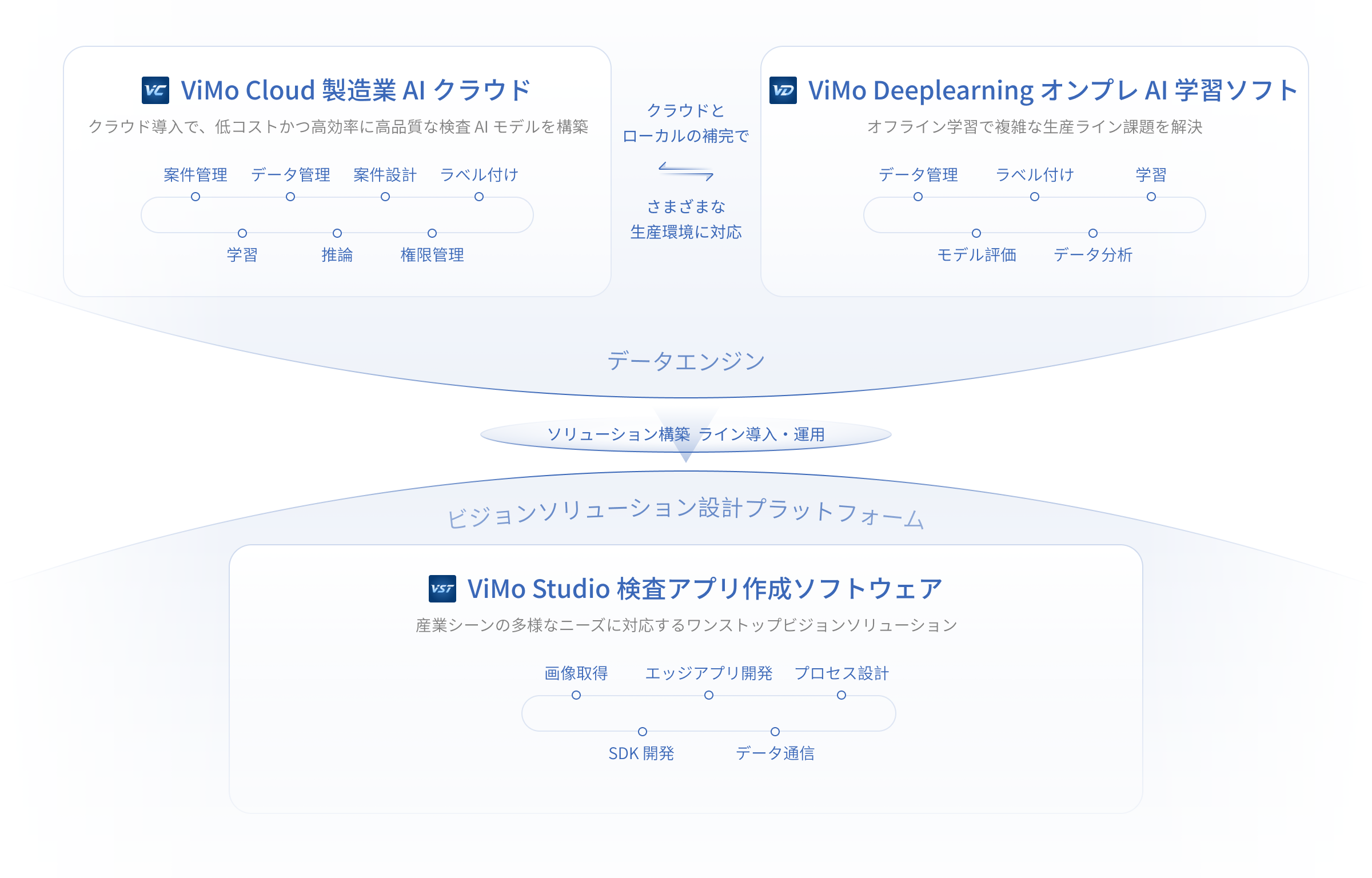The image size is (1372, 878).
Task: Click the circle node above モデル評価
Action: pos(976,233)
